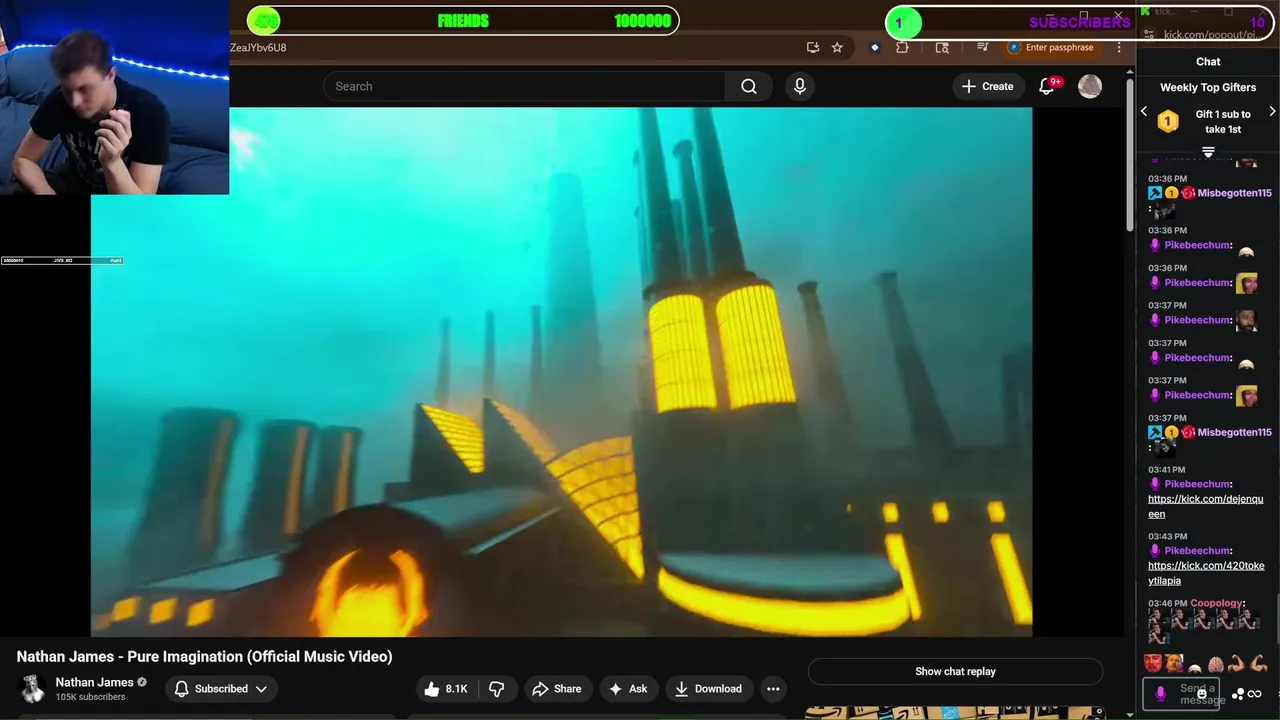The width and height of the screenshot is (1280, 720).
Task: Click the tab search icon in toolbar
Action: 942,47
